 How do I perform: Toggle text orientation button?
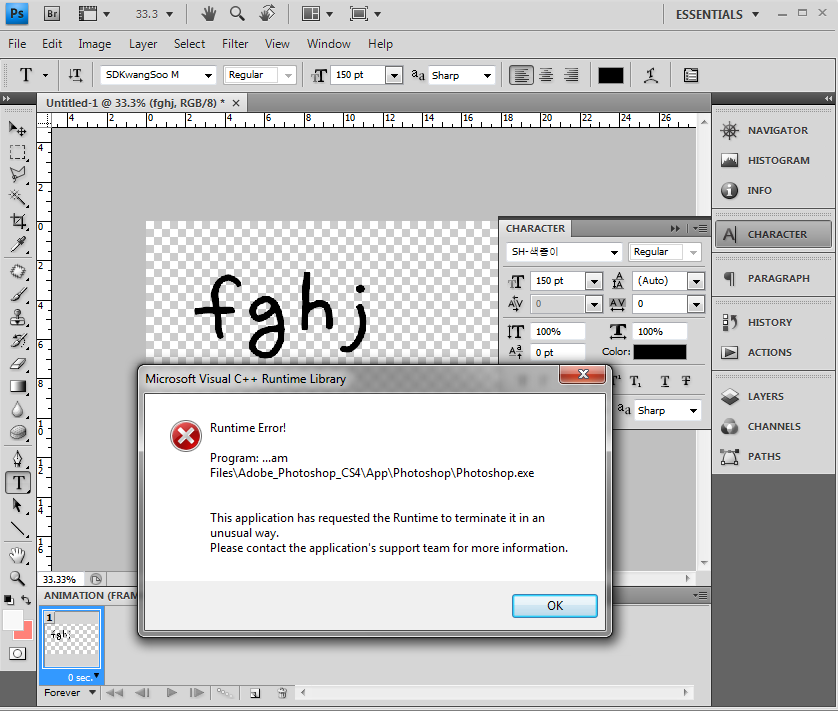[75, 75]
